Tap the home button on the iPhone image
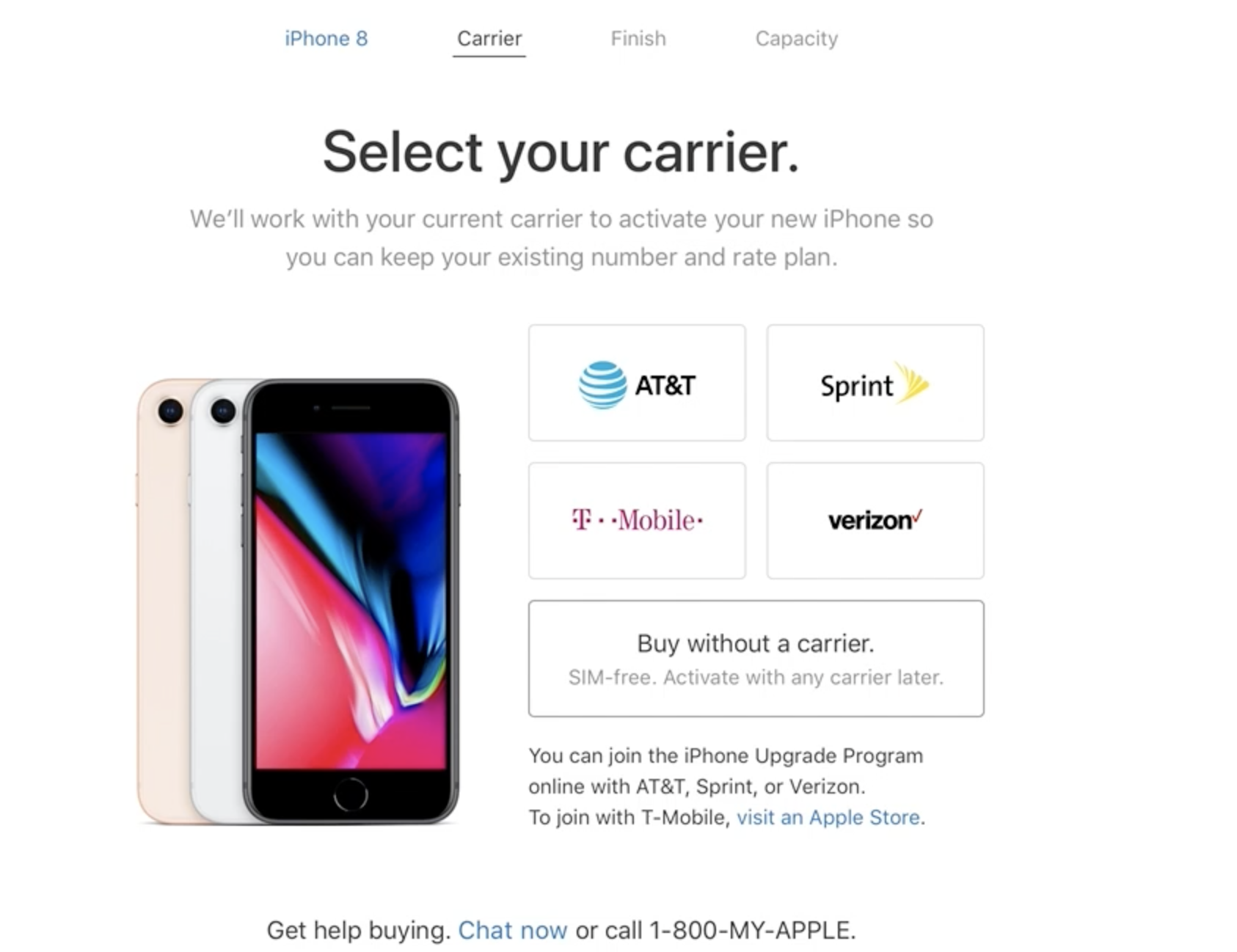 [351, 795]
